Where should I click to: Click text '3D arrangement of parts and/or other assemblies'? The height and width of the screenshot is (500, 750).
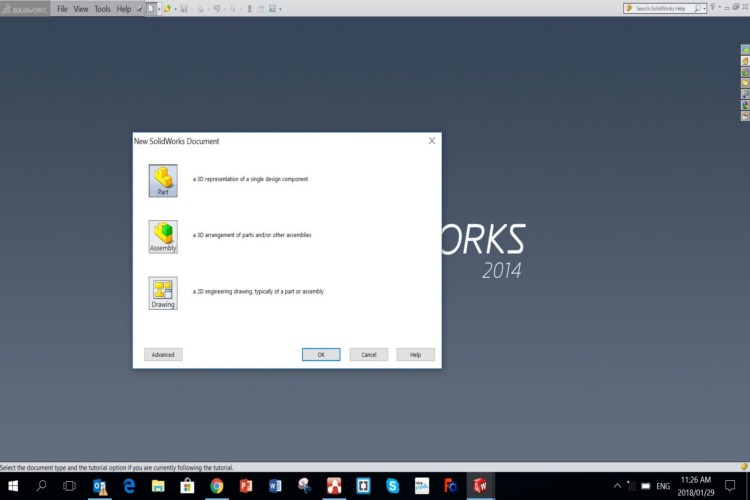tap(254, 235)
